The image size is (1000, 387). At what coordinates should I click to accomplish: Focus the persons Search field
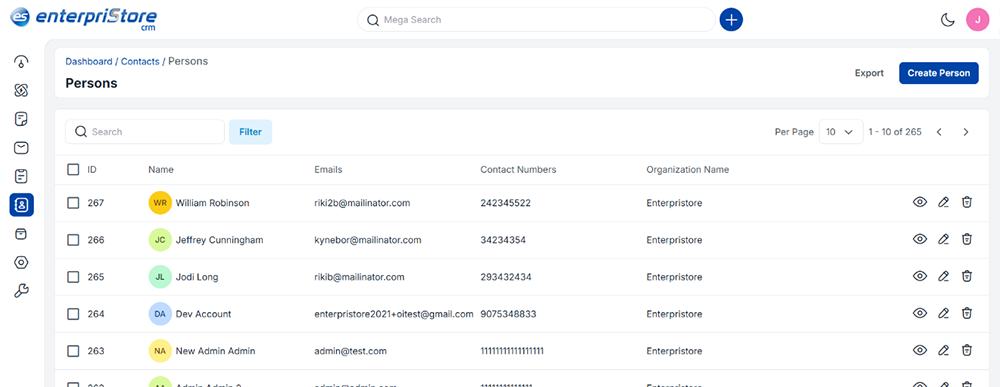[145, 132]
